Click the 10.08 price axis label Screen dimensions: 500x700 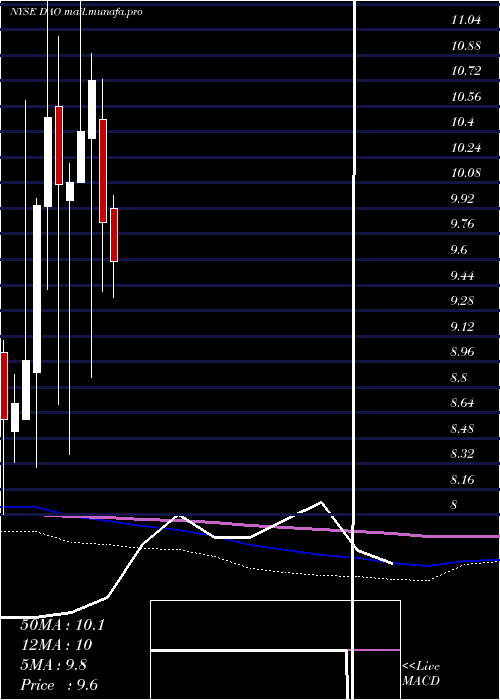(466, 173)
